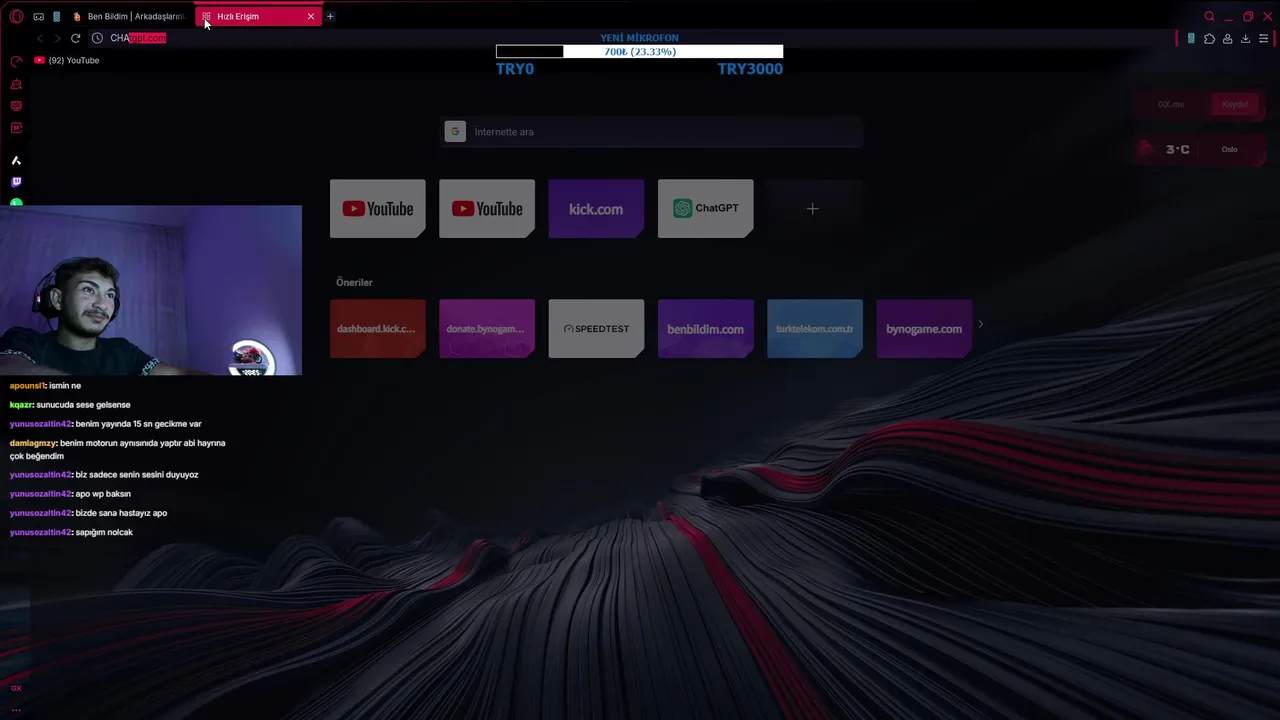This screenshot has width=1280, height=720.
Task: Open the striped panel icon in sidebar
Action: (16, 106)
